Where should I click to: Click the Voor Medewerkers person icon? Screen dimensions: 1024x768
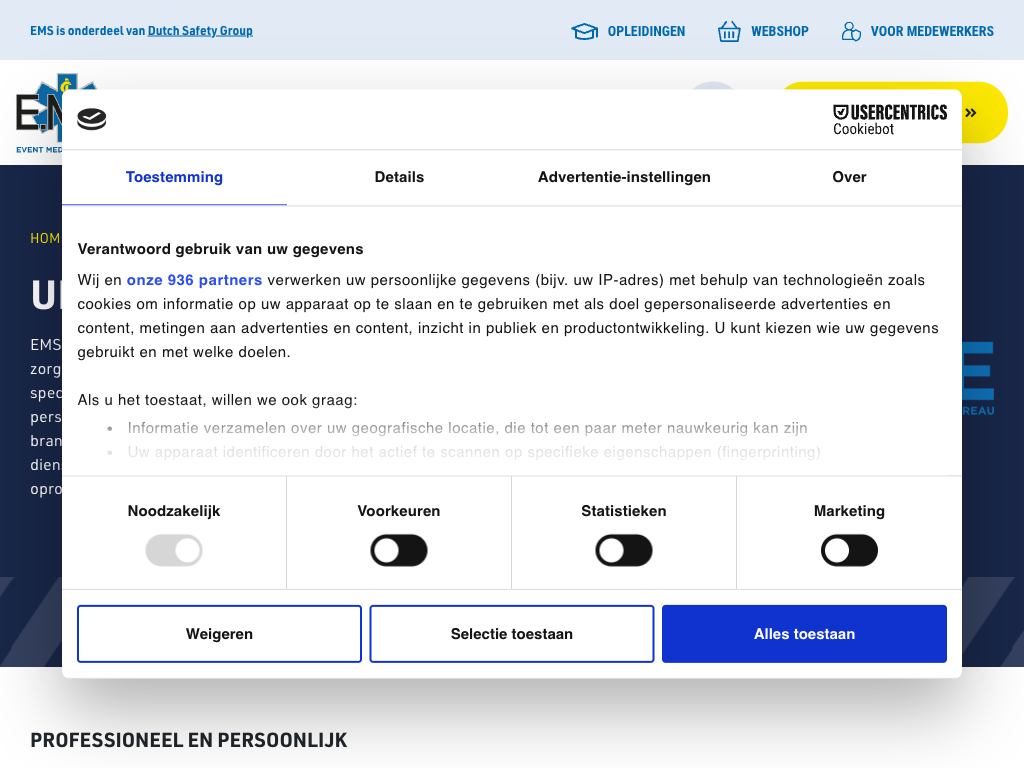point(851,32)
